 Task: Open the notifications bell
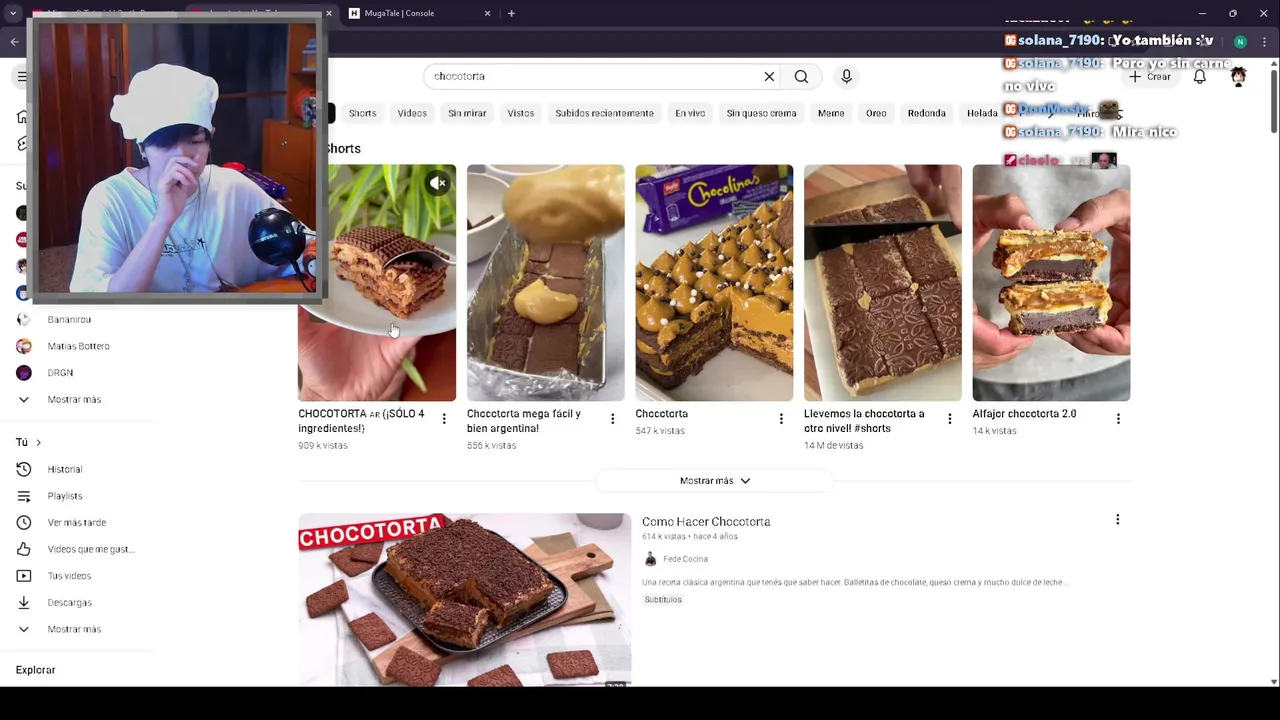(x=1199, y=76)
